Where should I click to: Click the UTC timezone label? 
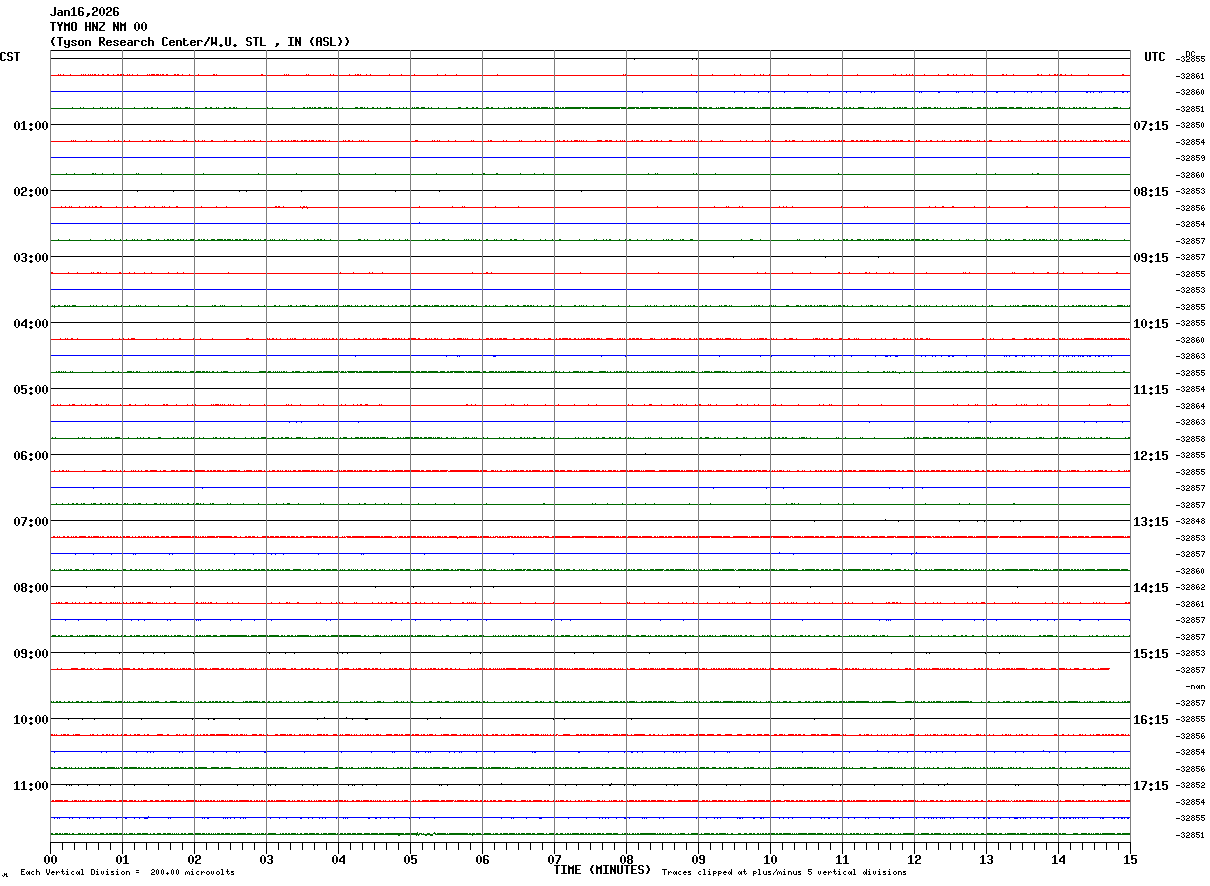pyautogui.click(x=1155, y=57)
